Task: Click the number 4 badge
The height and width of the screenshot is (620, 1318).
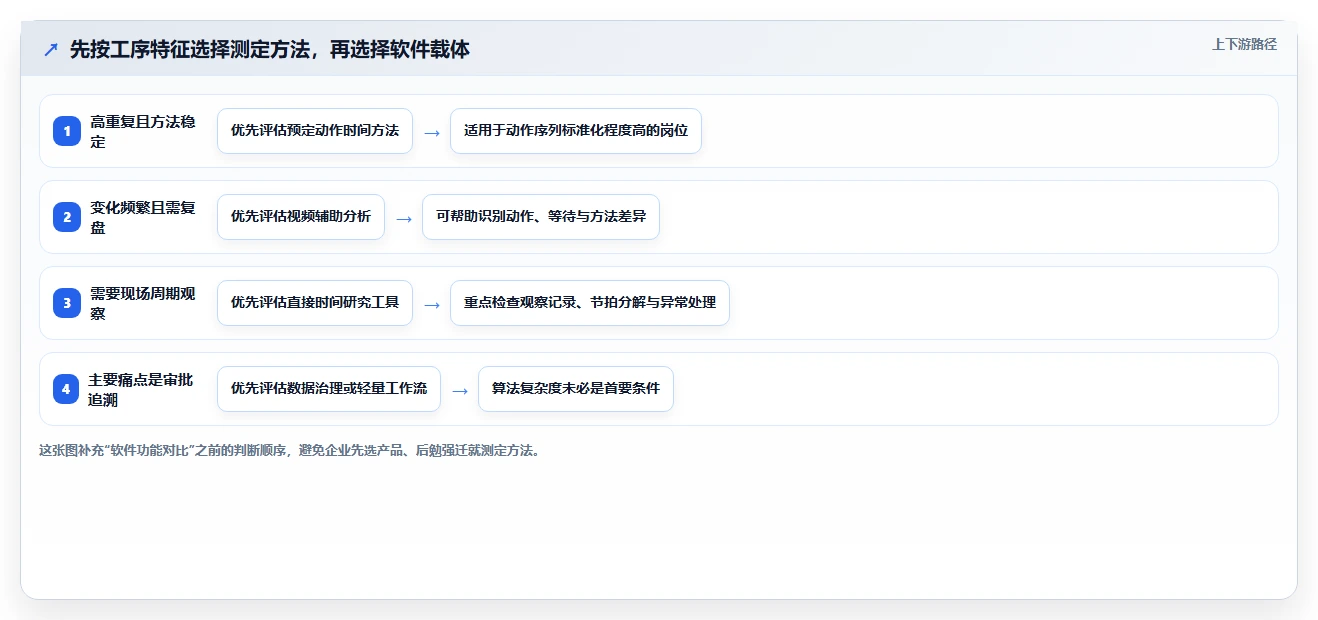Action: tap(66, 389)
